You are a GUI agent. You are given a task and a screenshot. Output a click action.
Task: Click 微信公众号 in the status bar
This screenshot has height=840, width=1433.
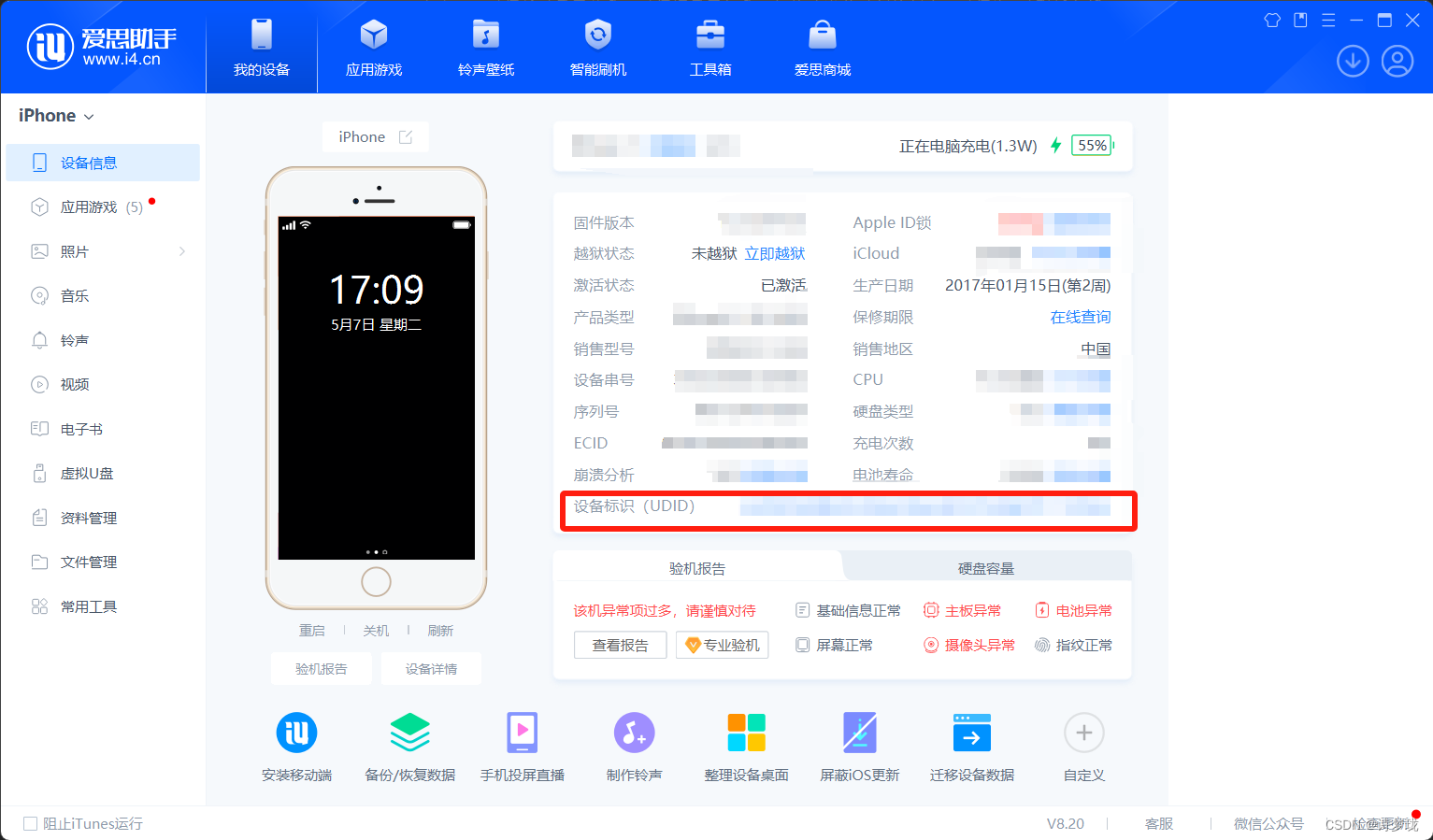pyautogui.click(x=1268, y=823)
